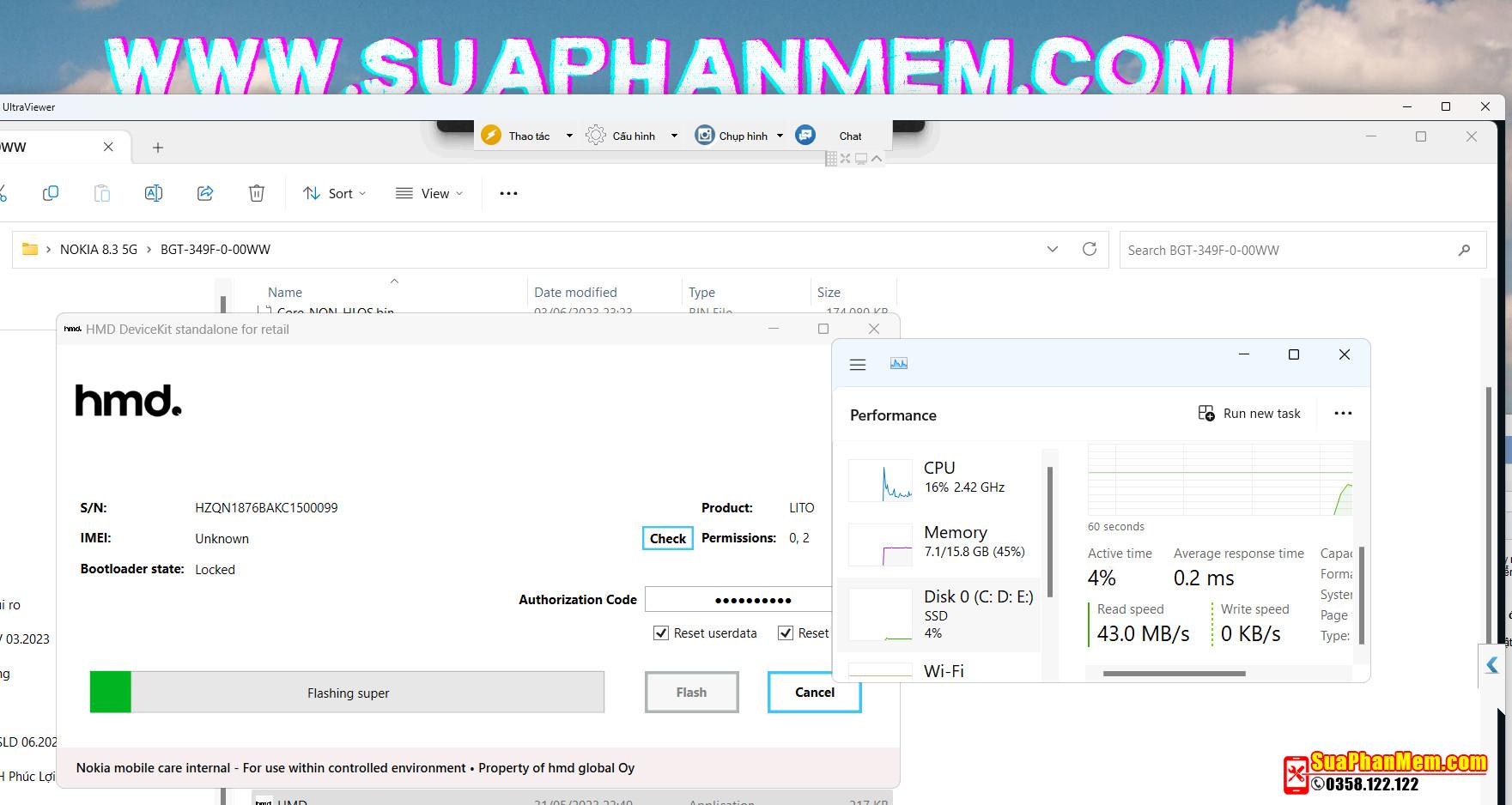Click the delete trash icon

(257, 193)
